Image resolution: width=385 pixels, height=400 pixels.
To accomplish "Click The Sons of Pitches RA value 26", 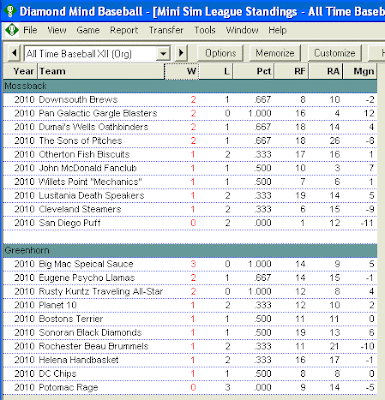I will click(x=334, y=141).
